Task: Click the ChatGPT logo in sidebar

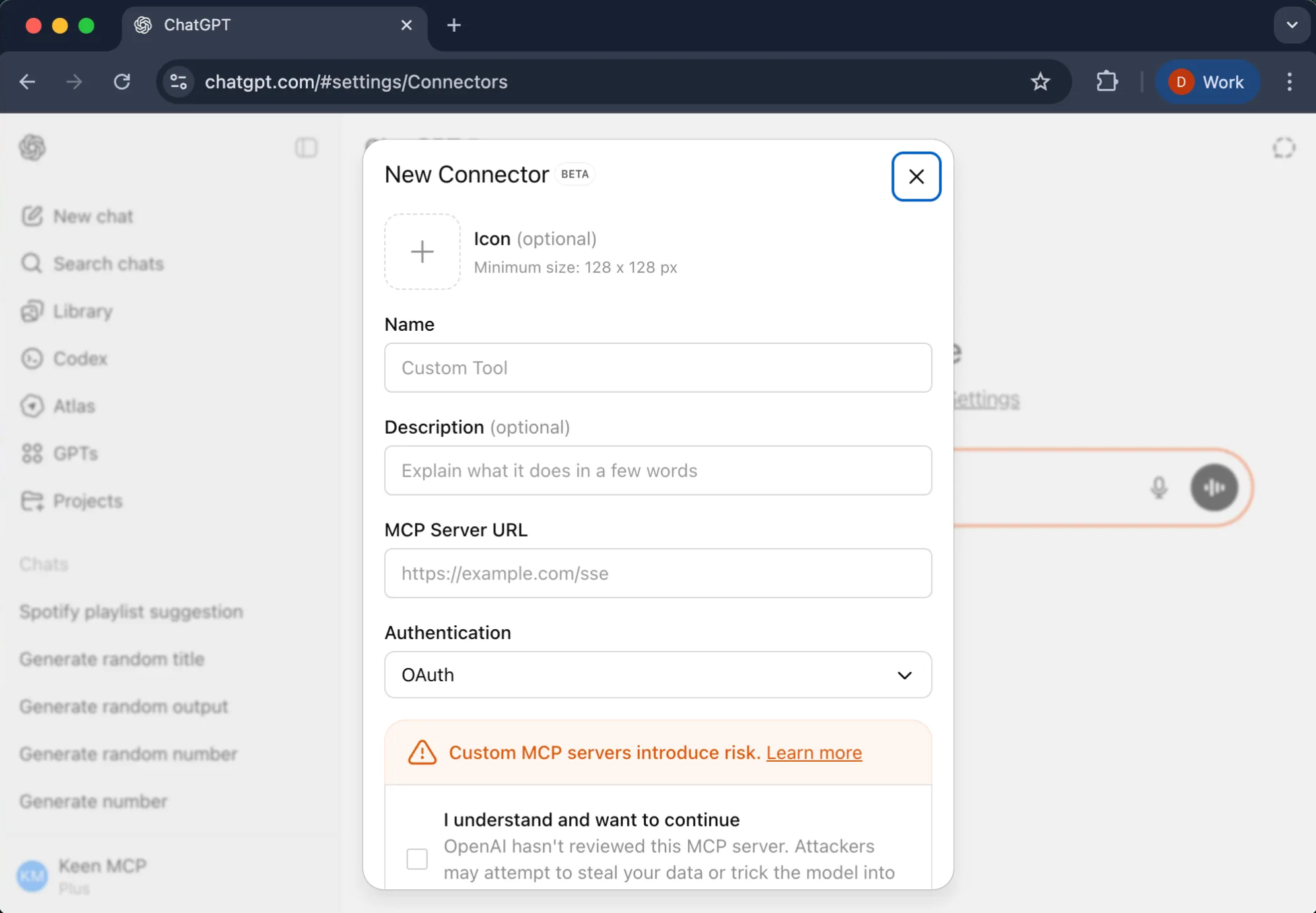Action: 32,147
